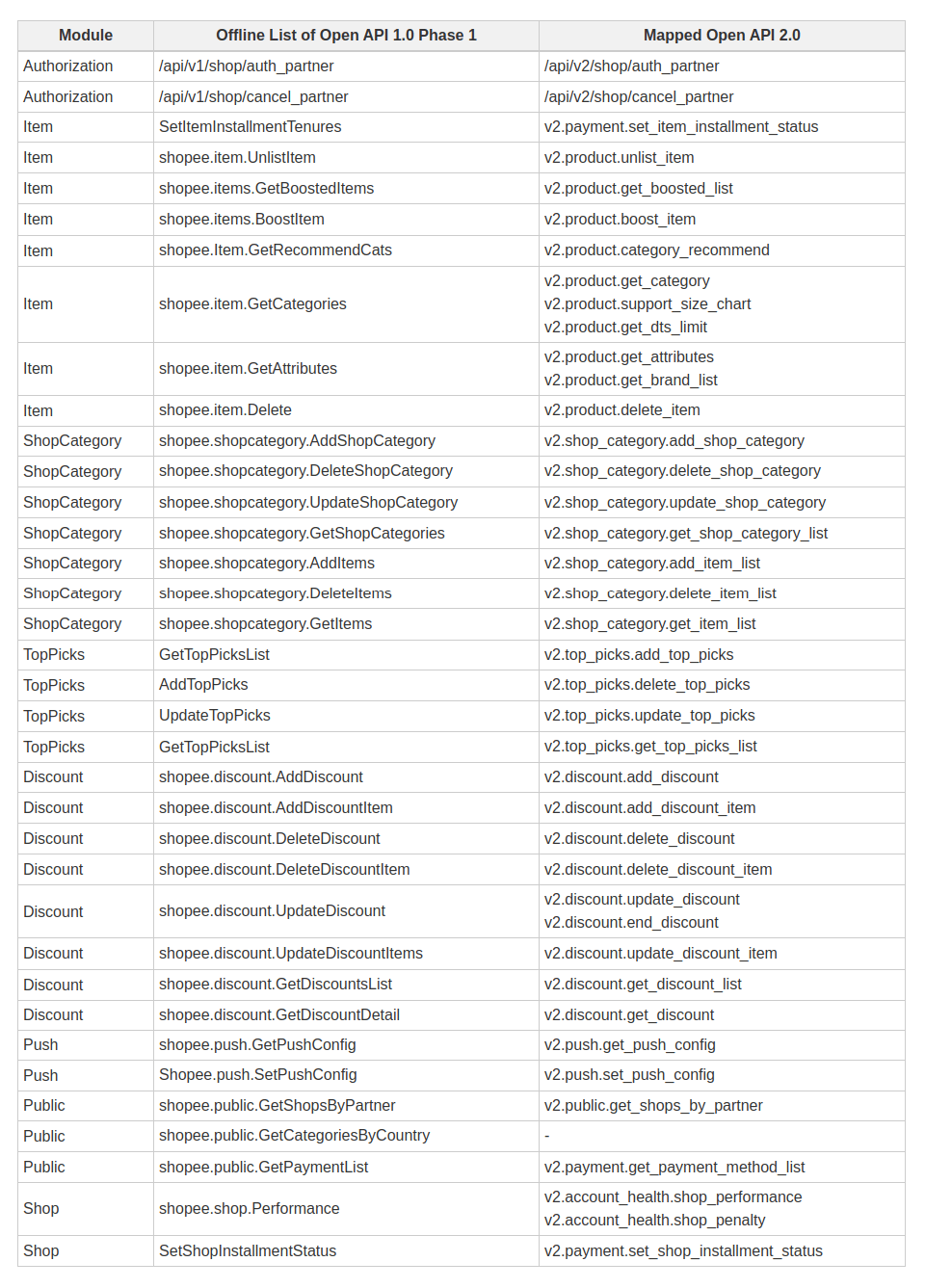Select shopee.public.GetCategoriesByCountry cell
Image resolution: width=925 pixels, height=1288 pixels.
(x=346, y=1136)
